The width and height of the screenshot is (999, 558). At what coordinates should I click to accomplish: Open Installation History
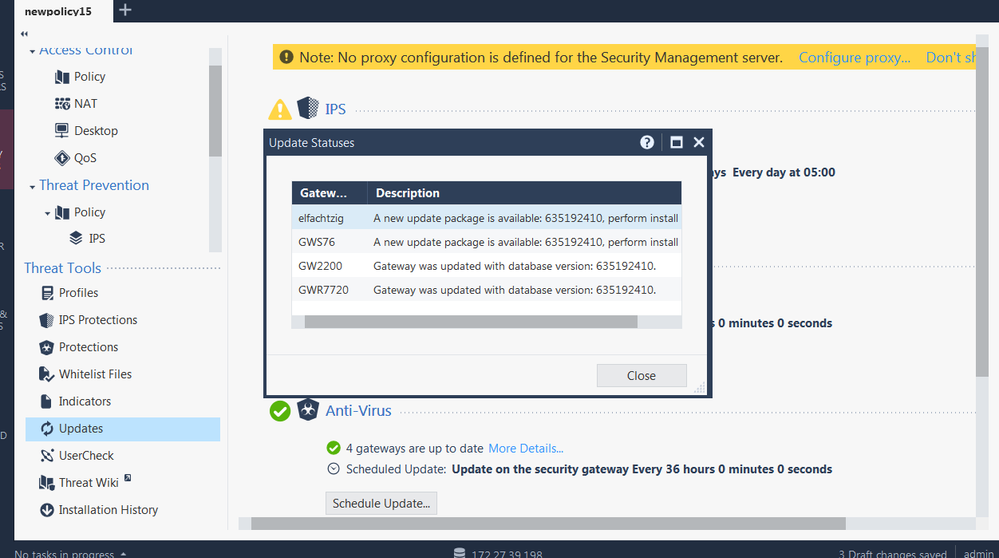108,510
